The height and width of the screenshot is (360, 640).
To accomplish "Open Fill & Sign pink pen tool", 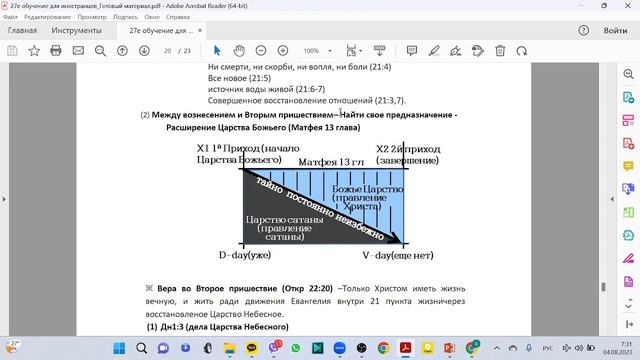I will 628,258.
